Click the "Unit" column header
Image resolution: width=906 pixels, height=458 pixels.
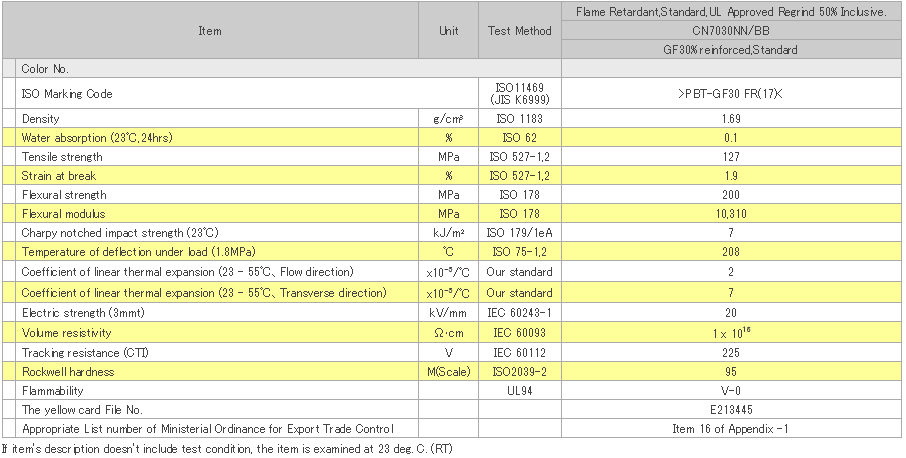pos(449,30)
